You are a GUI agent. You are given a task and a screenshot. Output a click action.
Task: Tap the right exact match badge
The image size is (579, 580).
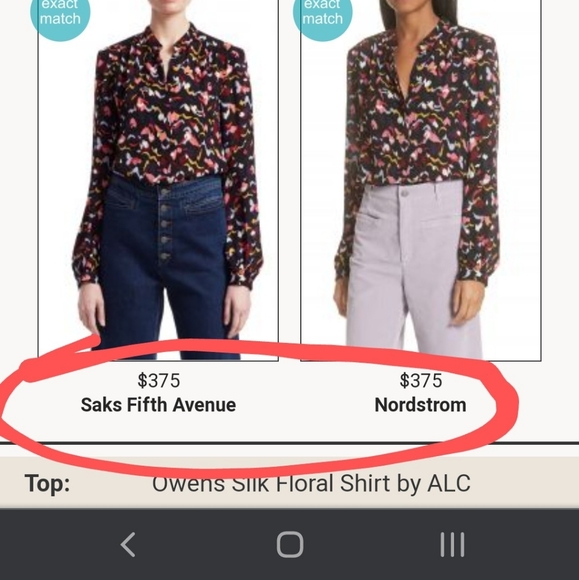(x=323, y=13)
